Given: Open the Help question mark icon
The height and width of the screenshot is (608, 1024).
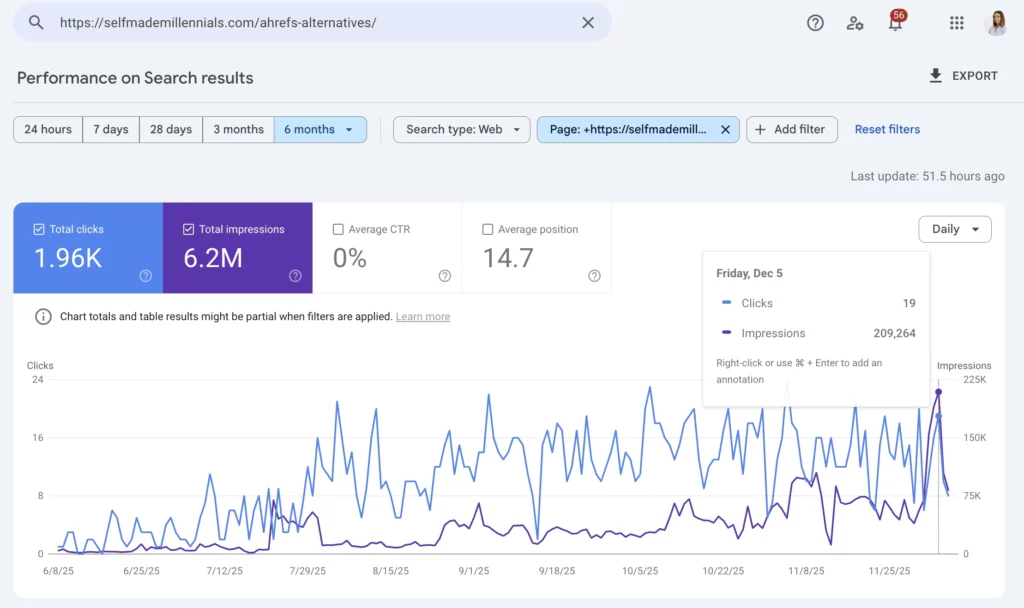Looking at the screenshot, I should coord(815,23).
